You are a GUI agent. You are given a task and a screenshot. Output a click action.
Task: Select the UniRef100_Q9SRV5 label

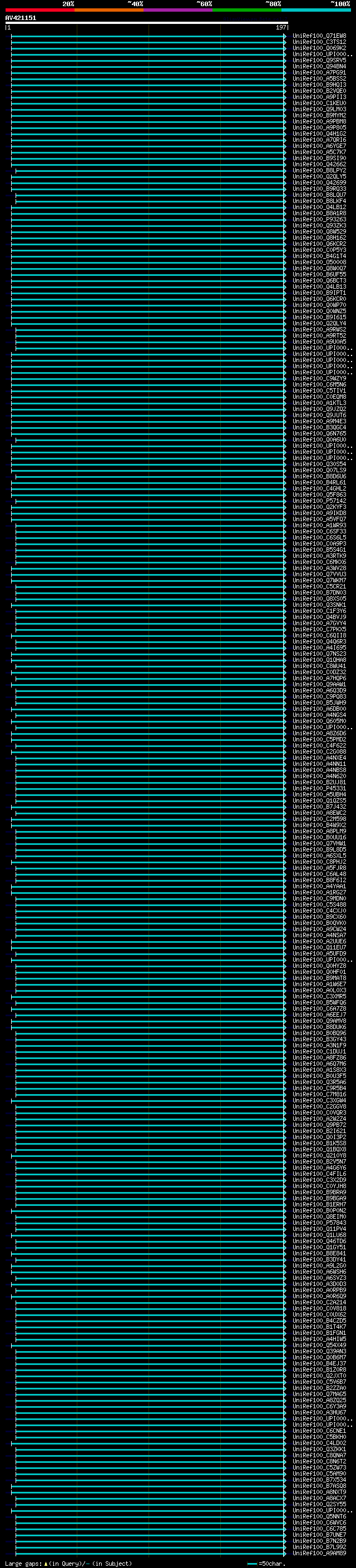pyautogui.click(x=319, y=60)
